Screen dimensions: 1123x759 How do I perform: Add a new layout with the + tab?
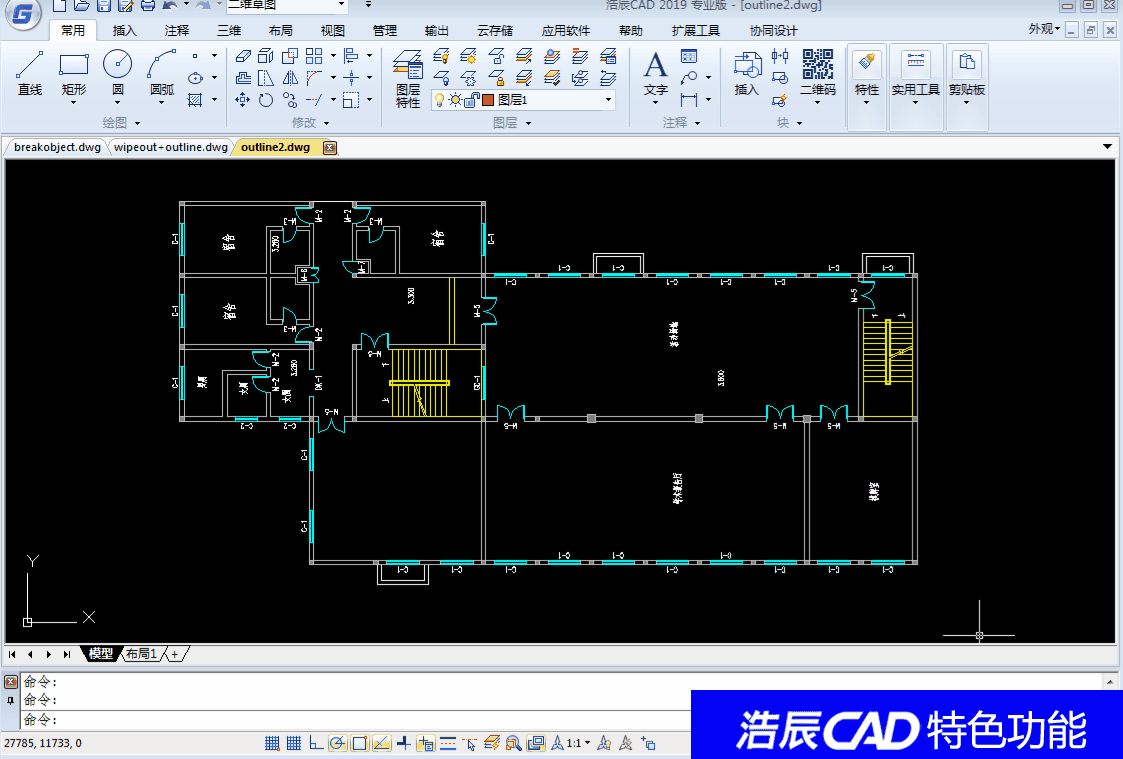coord(175,654)
